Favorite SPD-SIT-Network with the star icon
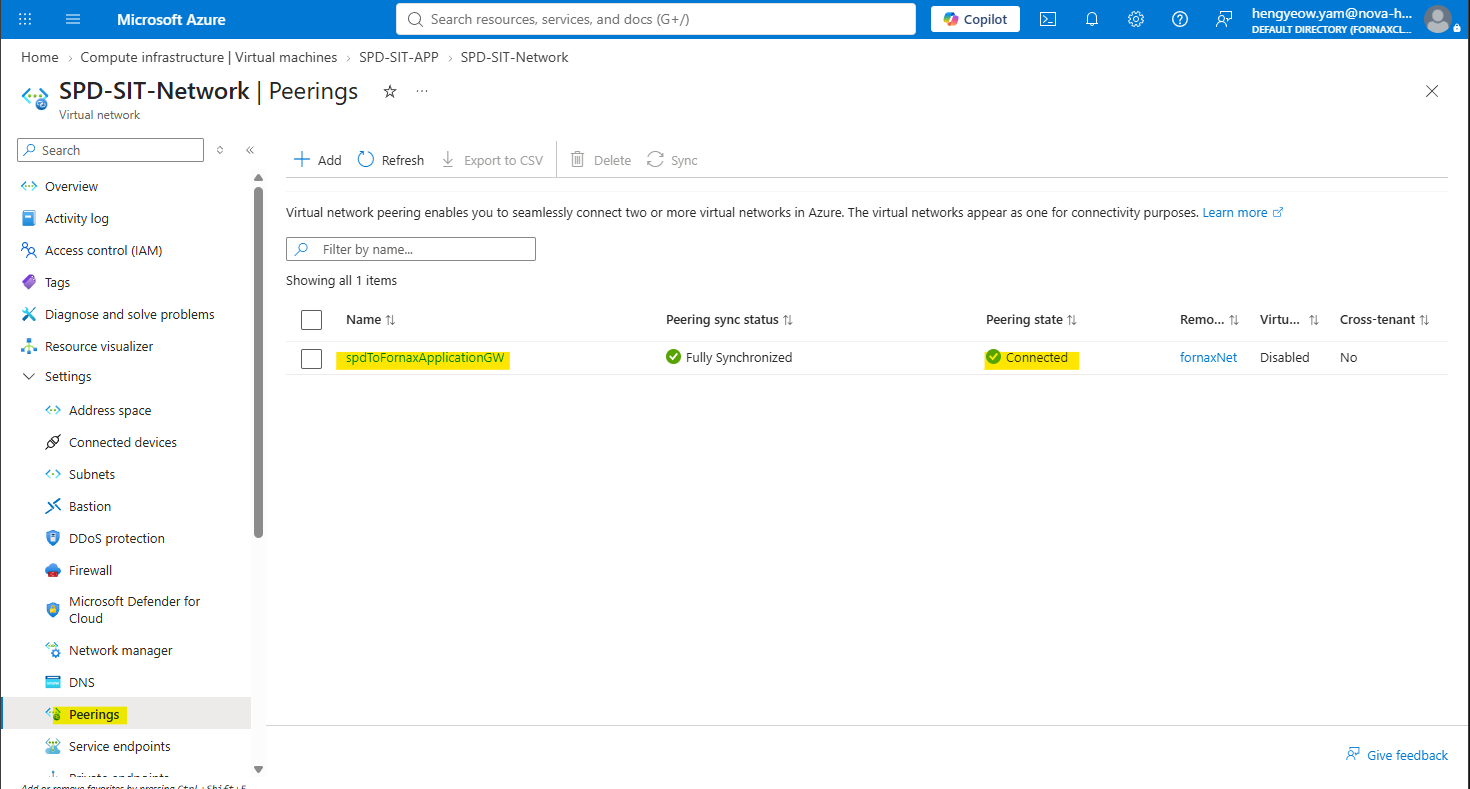Viewport: 1470px width, 789px height. point(390,91)
